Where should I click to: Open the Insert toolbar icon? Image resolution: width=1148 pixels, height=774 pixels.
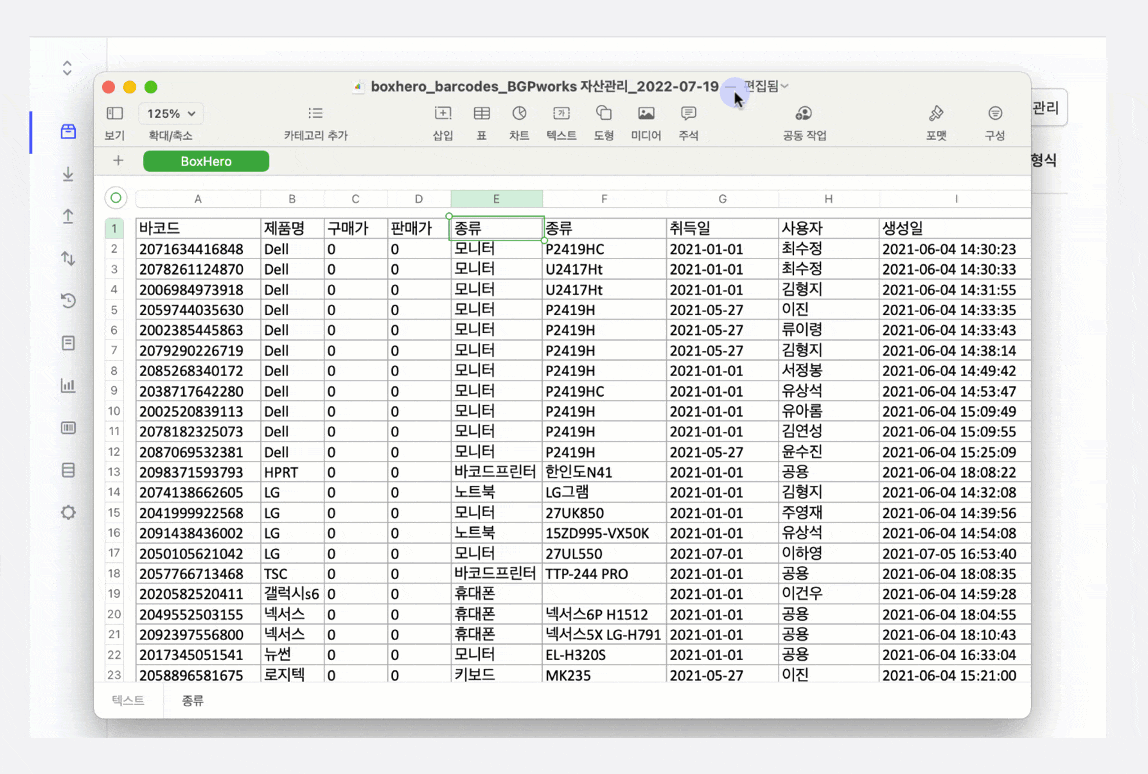point(443,113)
